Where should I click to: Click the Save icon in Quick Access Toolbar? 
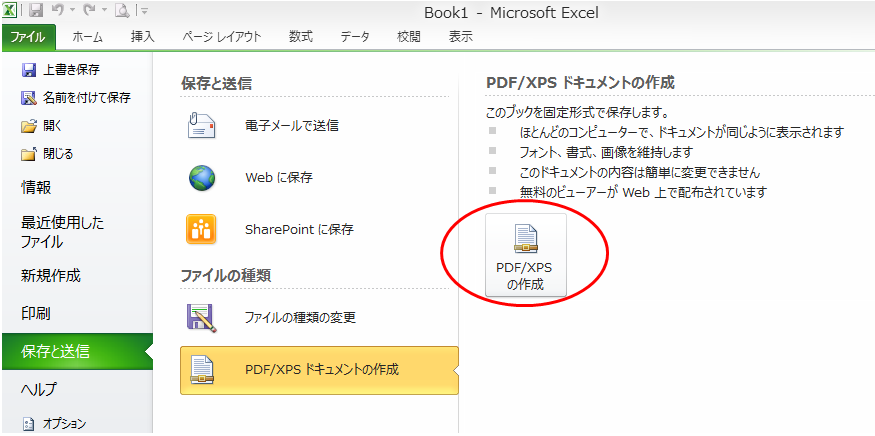(x=36, y=9)
